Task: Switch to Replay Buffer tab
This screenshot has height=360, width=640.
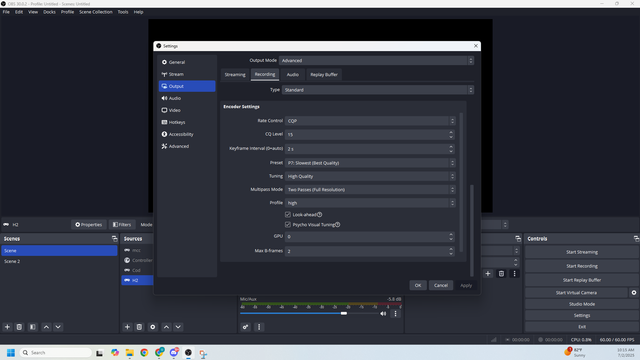Action: click(324, 75)
